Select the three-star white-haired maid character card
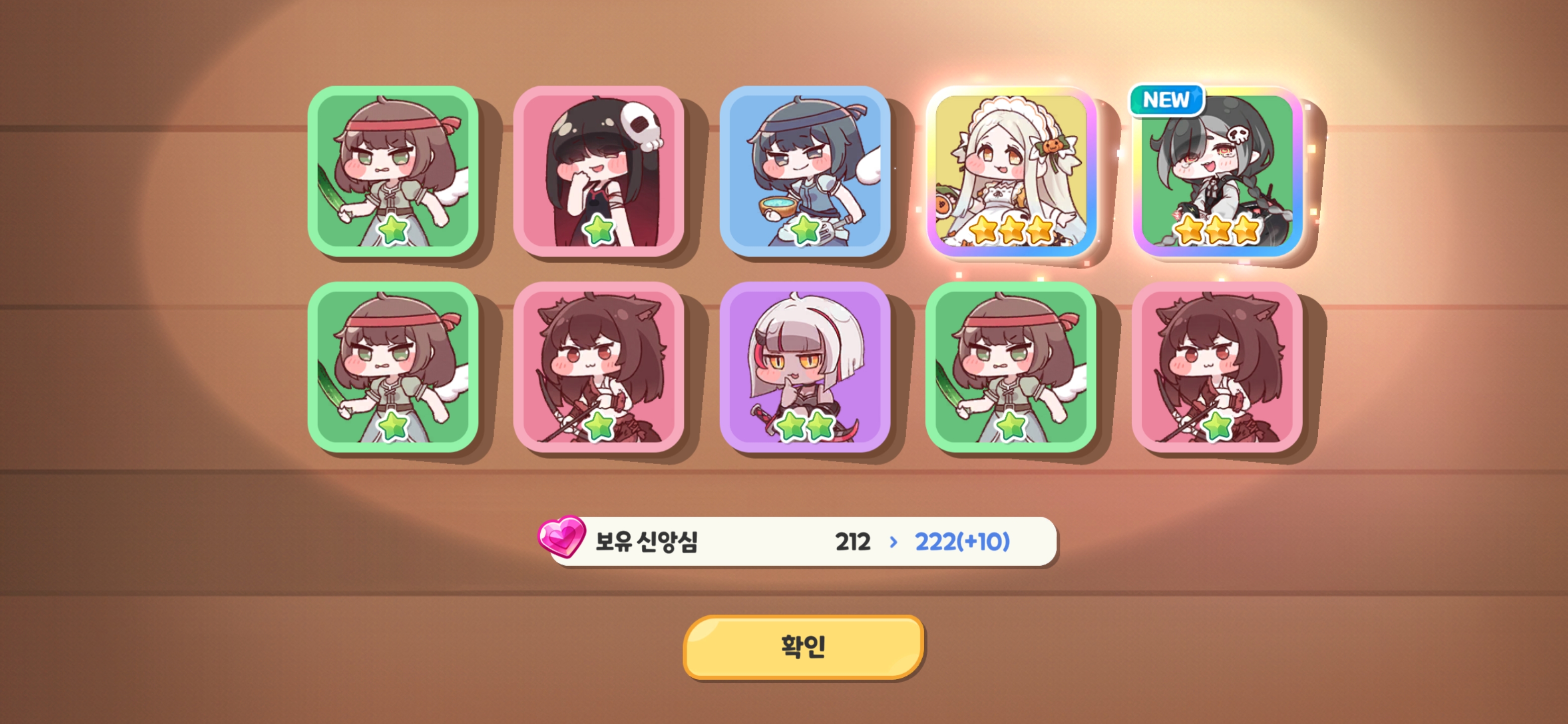This screenshot has width=1568, height=724. point(1011,171)
